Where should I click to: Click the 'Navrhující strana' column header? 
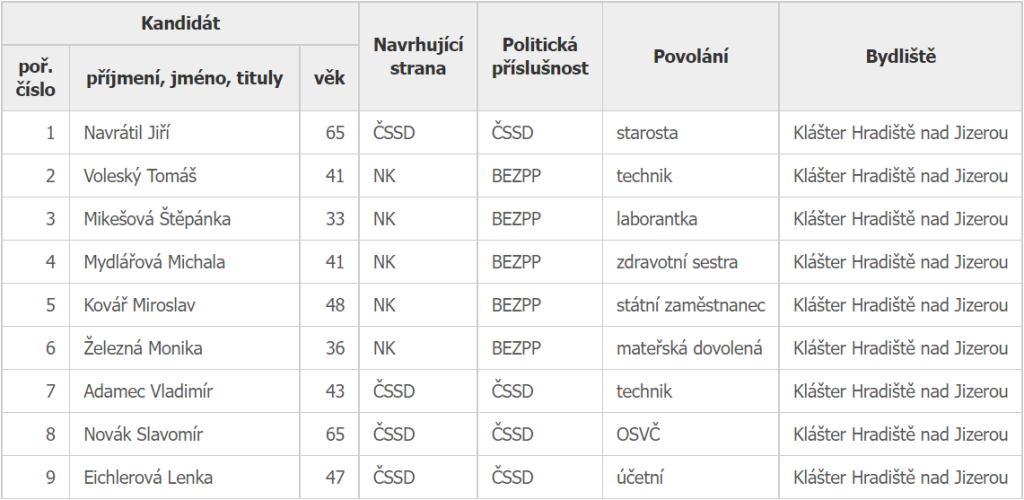pos(410,56)
